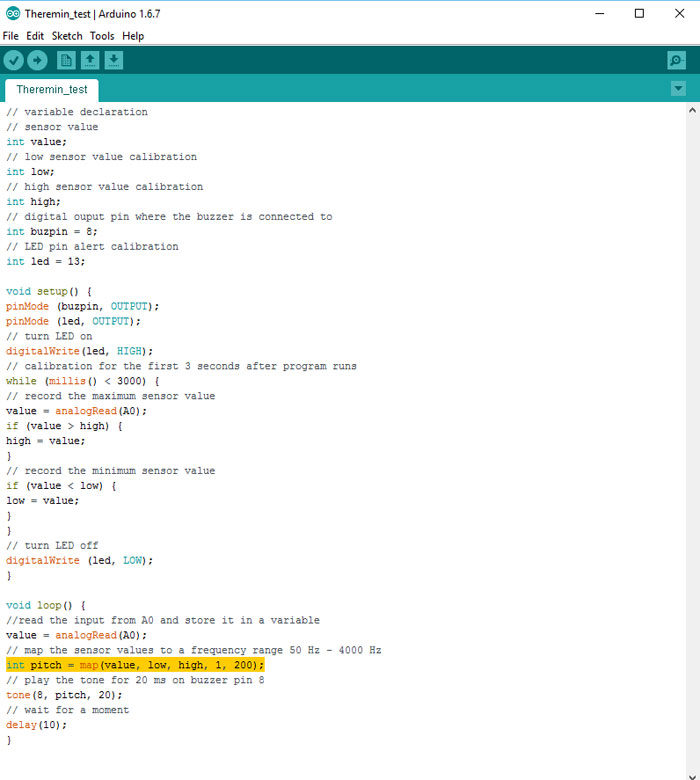The height and width of the screenshot is (780, 700).
Task: Click '// play the tone for 20 ms' comment
Action: tap(135, 680)
